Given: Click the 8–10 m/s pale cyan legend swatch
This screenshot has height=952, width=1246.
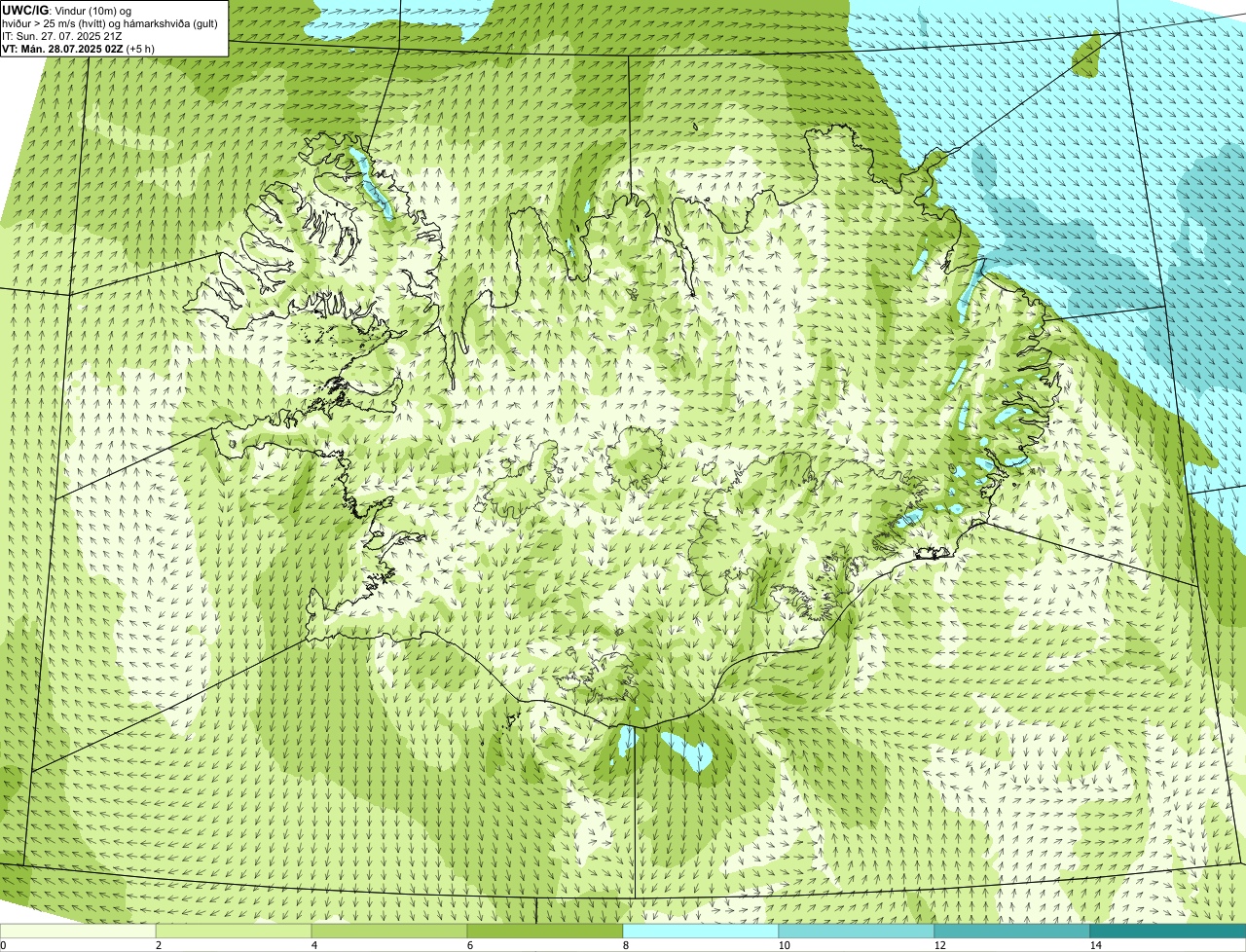Looking at the screenshot, I should 701,931.
